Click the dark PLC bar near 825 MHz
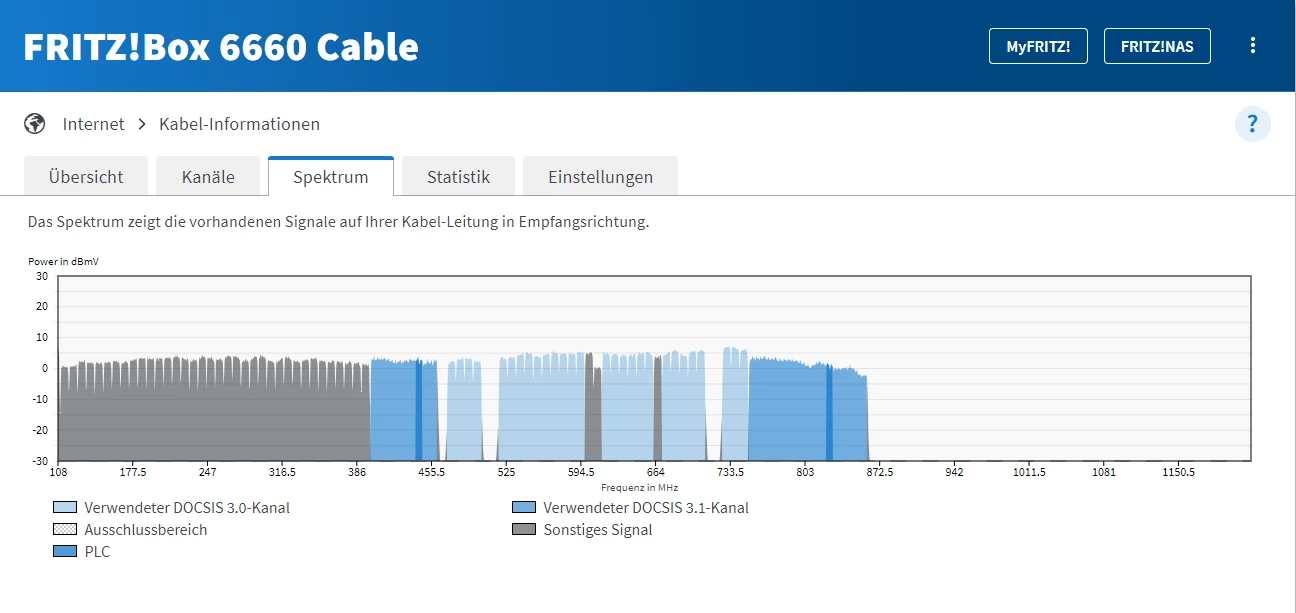 click(x=829, y=413)
